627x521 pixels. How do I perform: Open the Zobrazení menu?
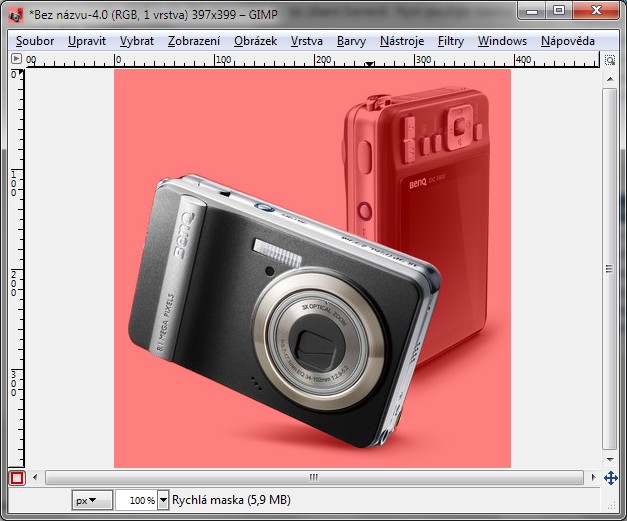[194, 41]
